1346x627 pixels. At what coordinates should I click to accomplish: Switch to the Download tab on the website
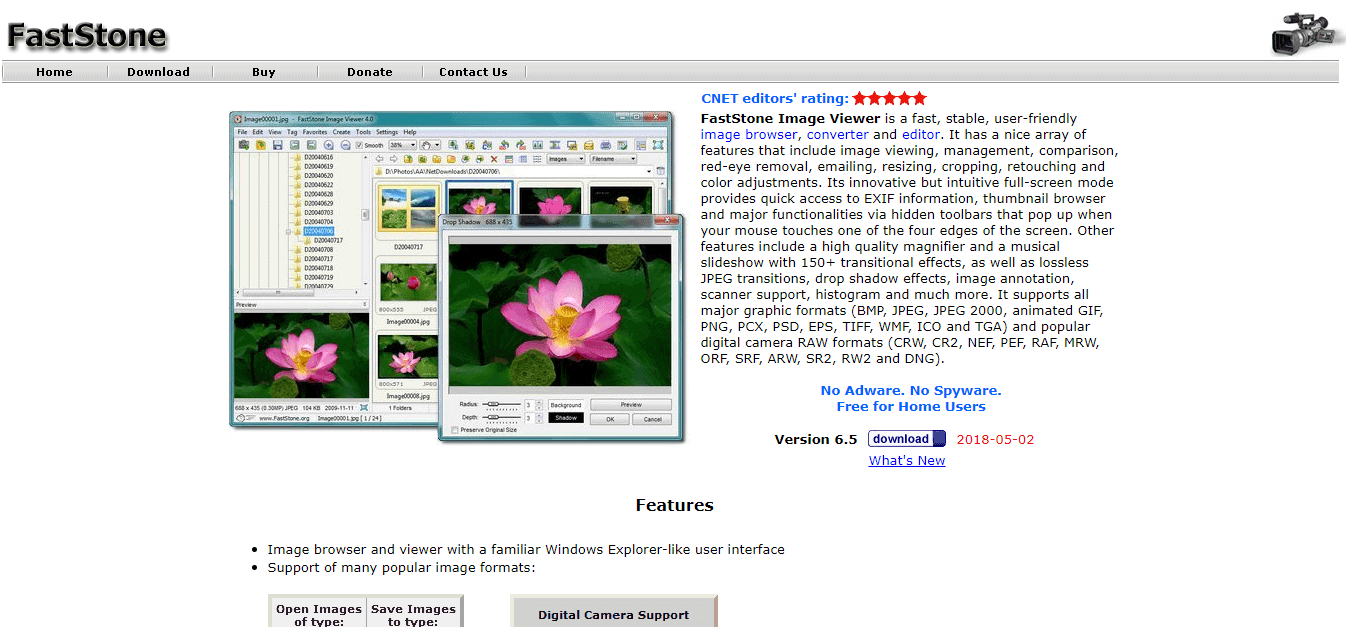(x=158, y=71)
